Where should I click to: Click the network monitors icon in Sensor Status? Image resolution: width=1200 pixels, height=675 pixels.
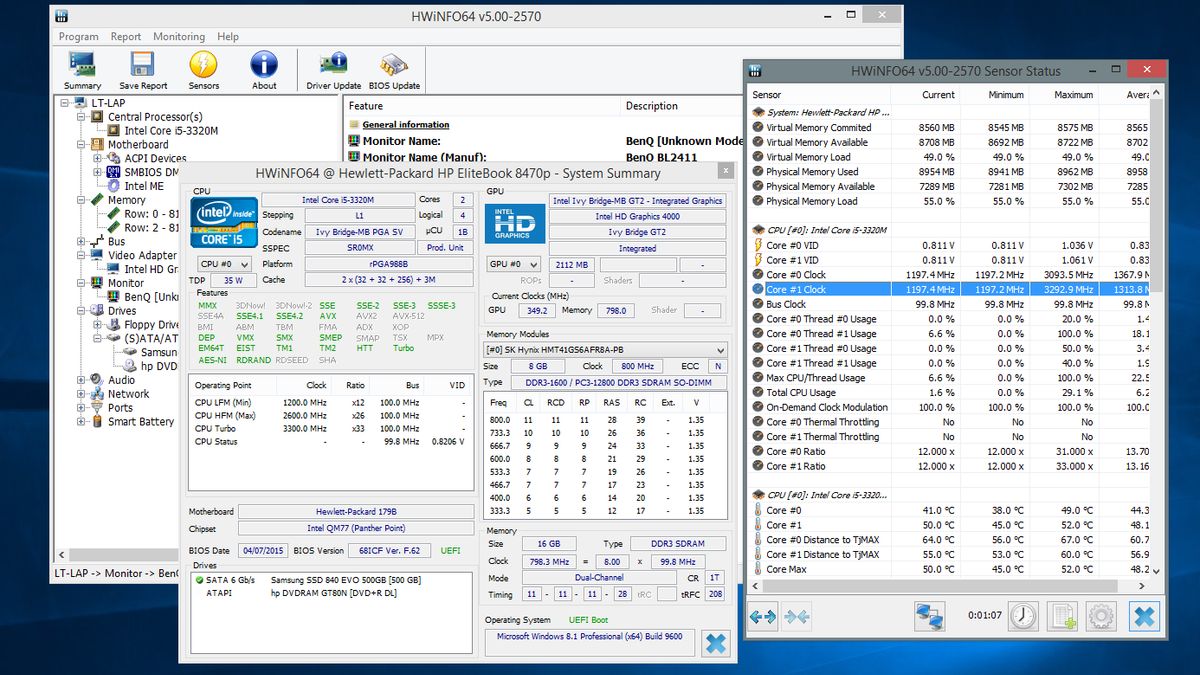tap(930, 616)
